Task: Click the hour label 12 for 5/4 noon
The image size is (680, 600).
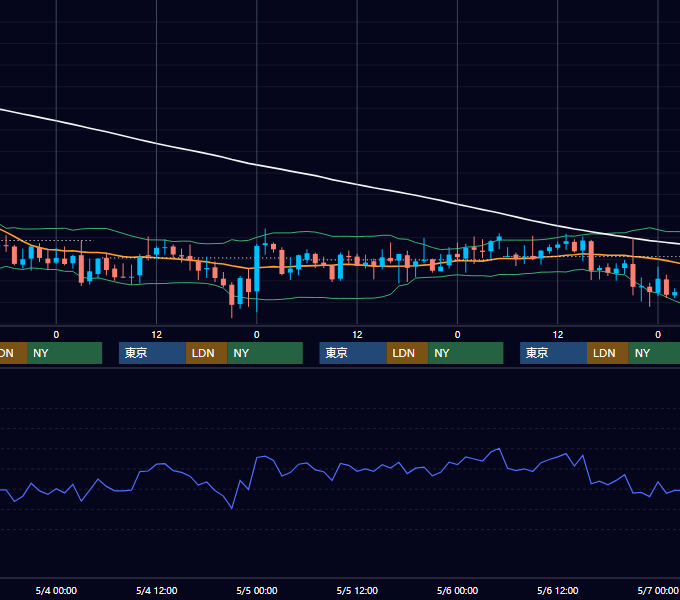Action: 157,335
